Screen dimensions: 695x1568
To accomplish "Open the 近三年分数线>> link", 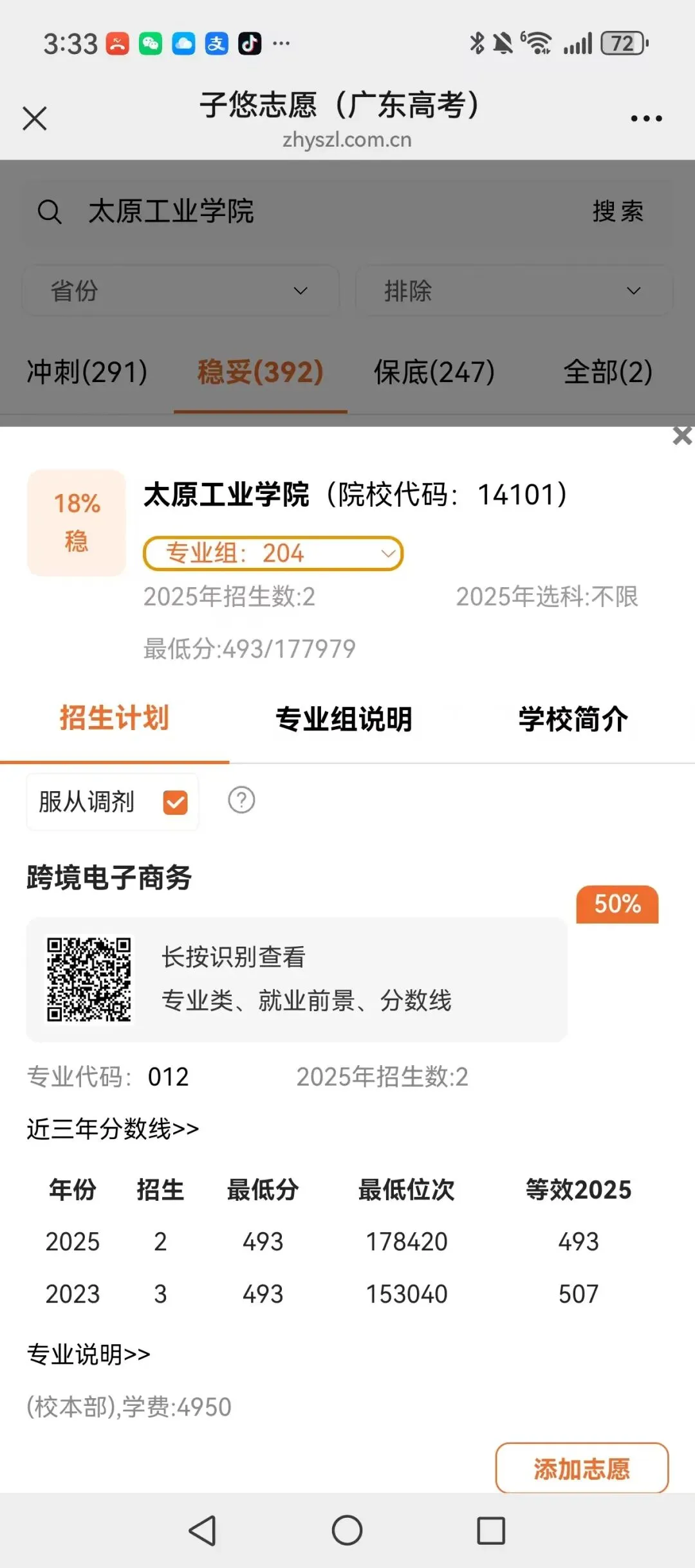I will pos(113,1128).
